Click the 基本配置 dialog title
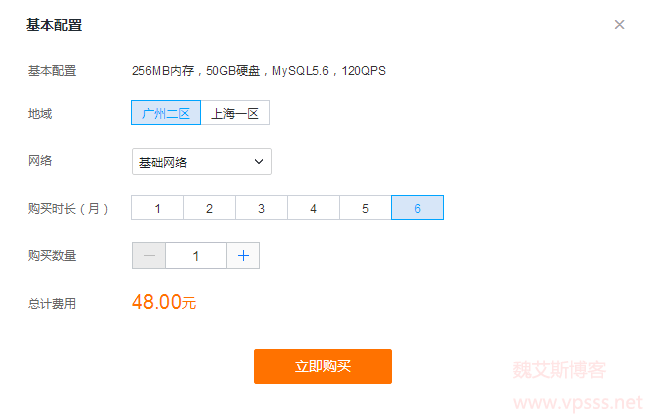 click(x=54, y=25)
